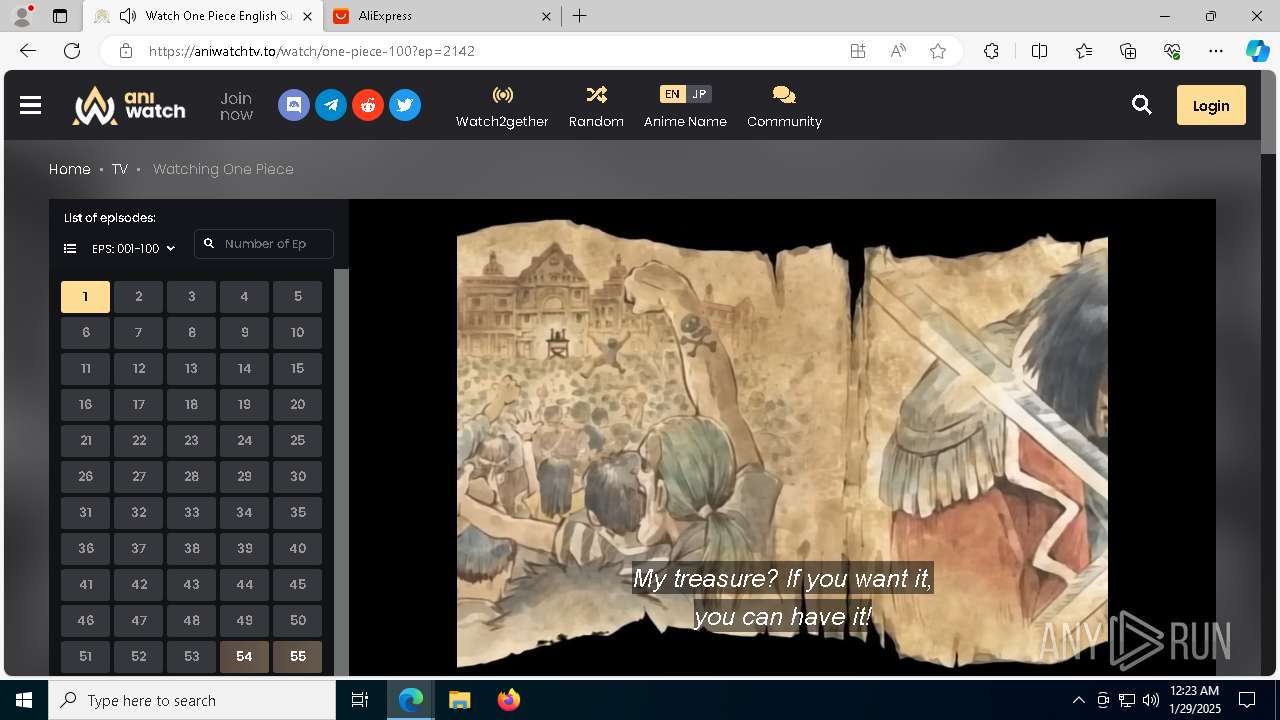Open Browser essentials
Image resolution: width=1280 pixels, height=720 pixels.
[1172, 51]
